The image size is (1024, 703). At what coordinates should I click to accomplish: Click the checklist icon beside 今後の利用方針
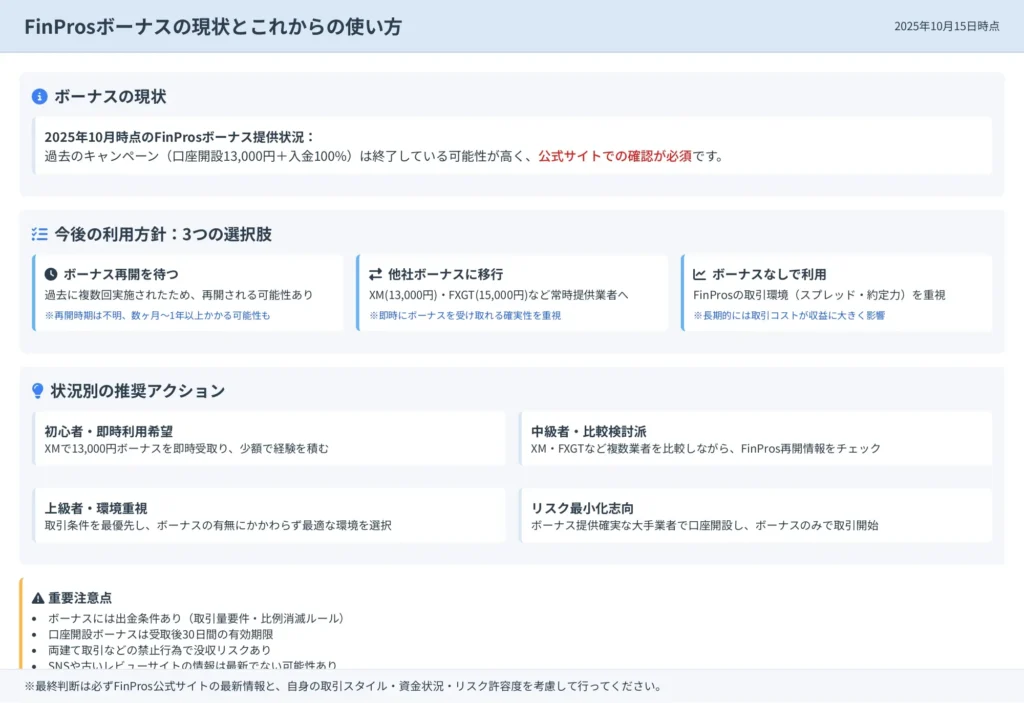tap(40, 235)
